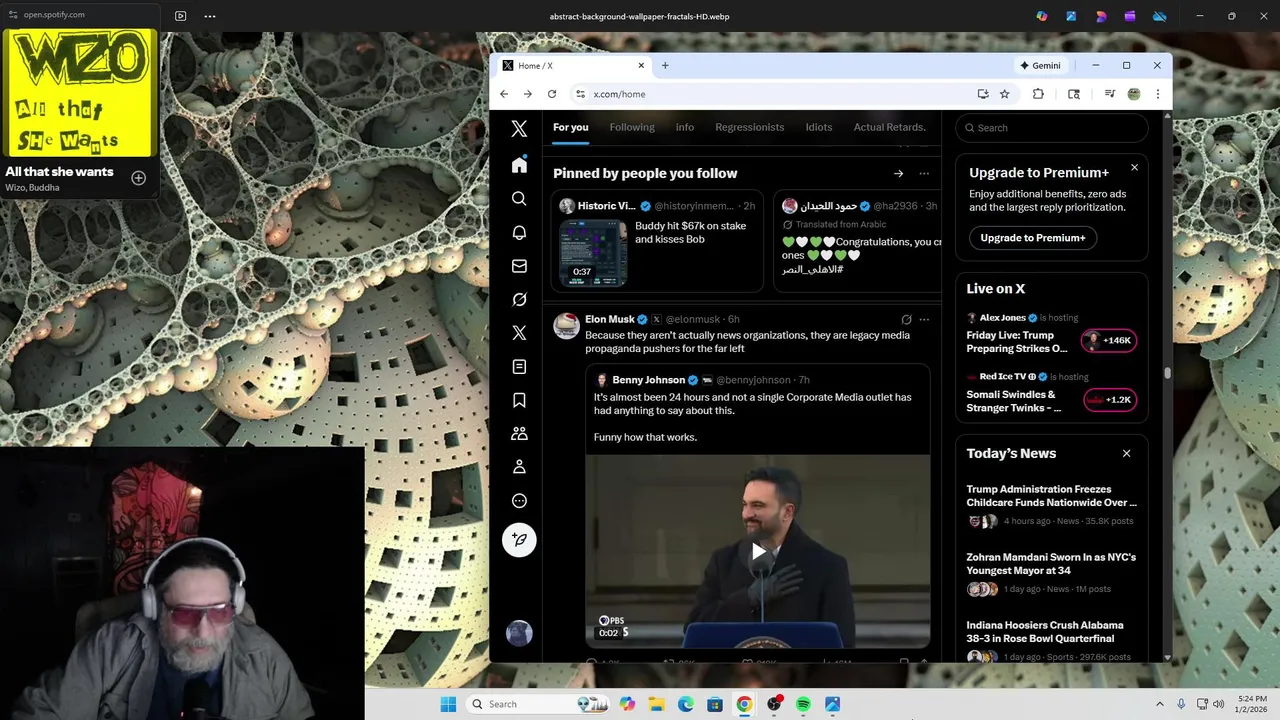
Task: Join Red Ice TV live +1.2K
Action: [1109, 399]
